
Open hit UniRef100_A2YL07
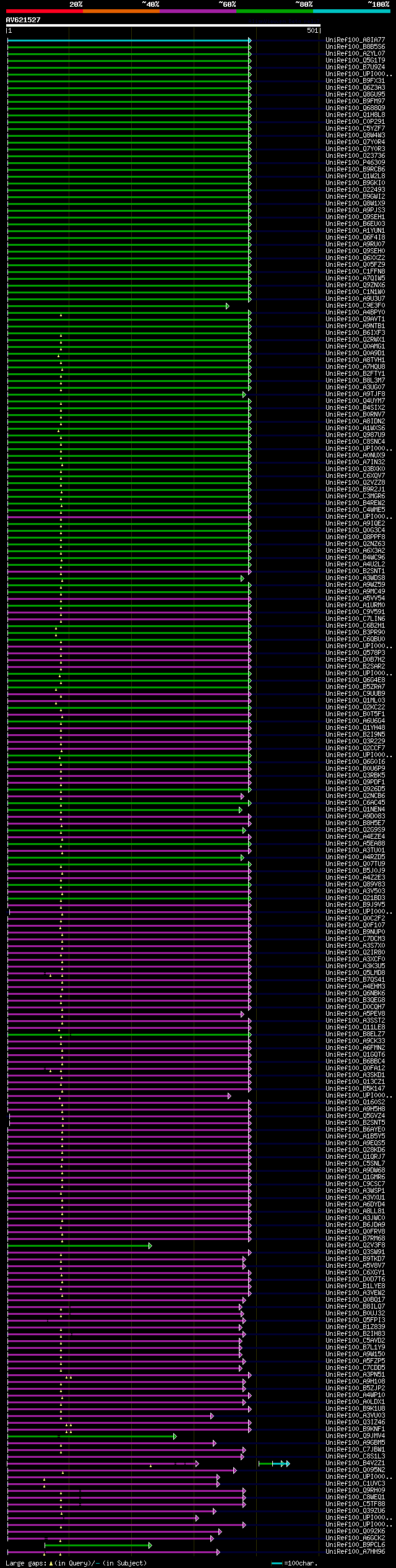[x=355, y=54]
